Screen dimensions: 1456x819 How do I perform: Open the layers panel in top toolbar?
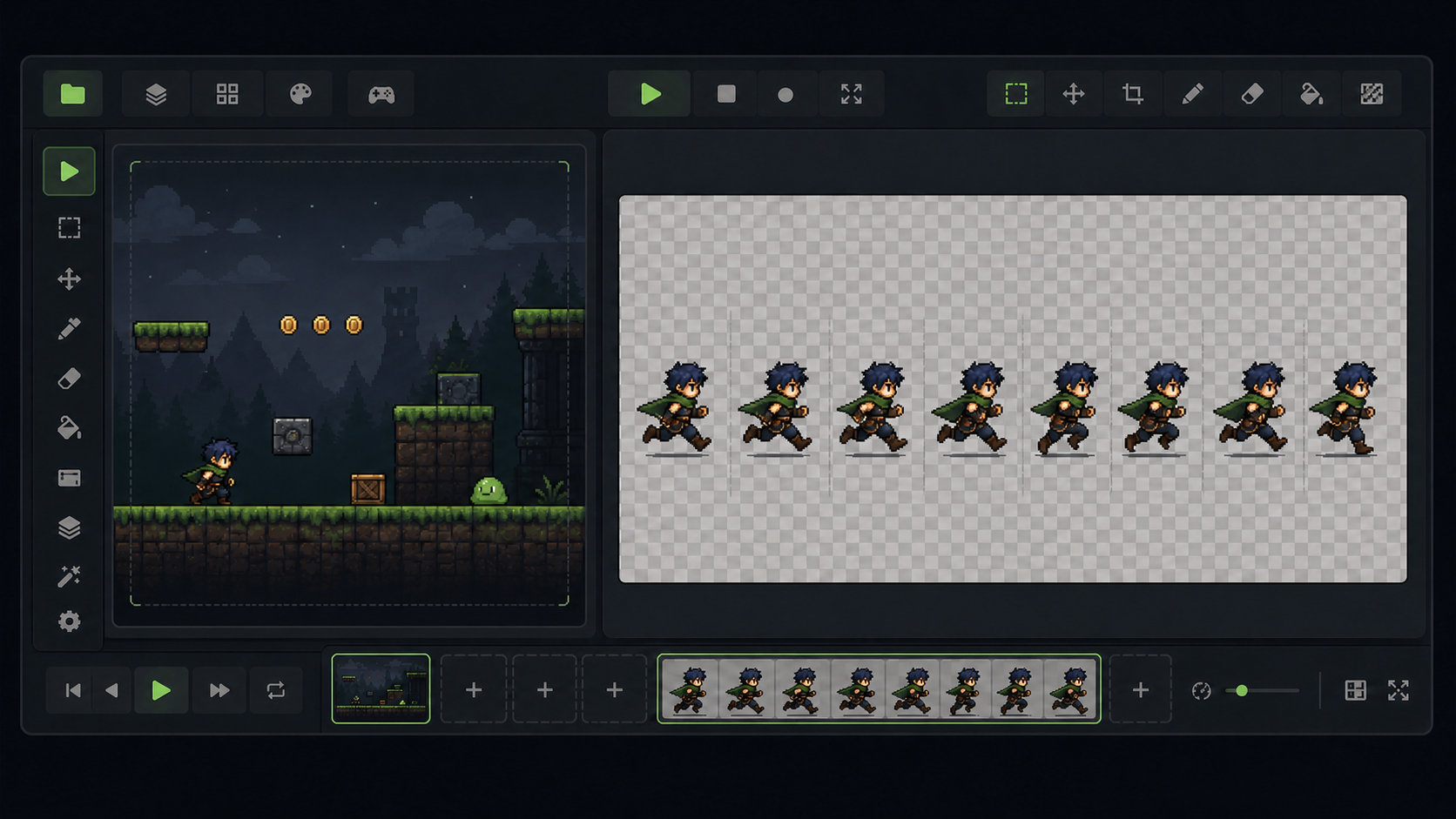coord(156,94)
